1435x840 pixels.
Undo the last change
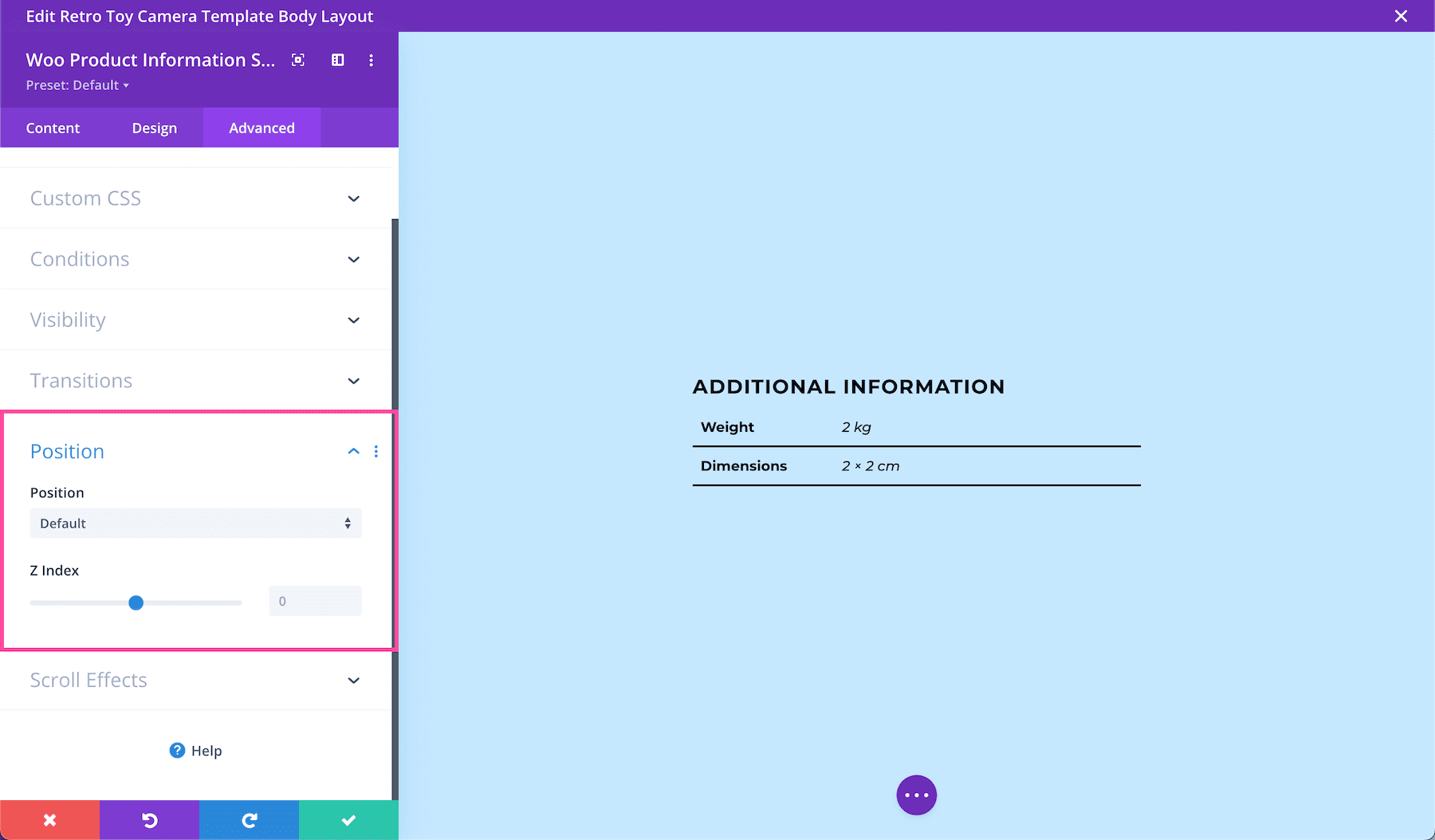pyautogui.click(x=149, y=819)
